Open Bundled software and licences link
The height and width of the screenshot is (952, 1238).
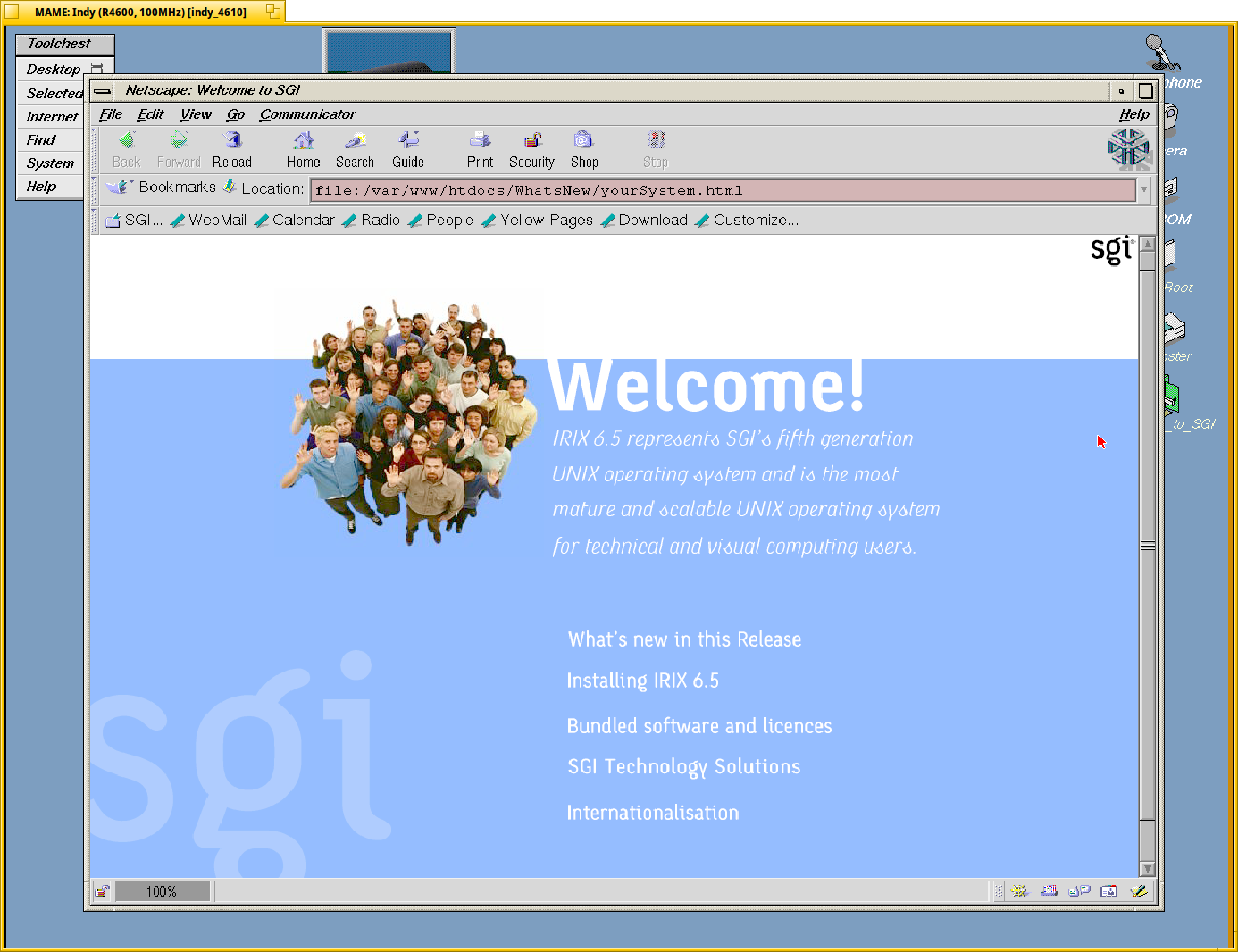(699, 726)
